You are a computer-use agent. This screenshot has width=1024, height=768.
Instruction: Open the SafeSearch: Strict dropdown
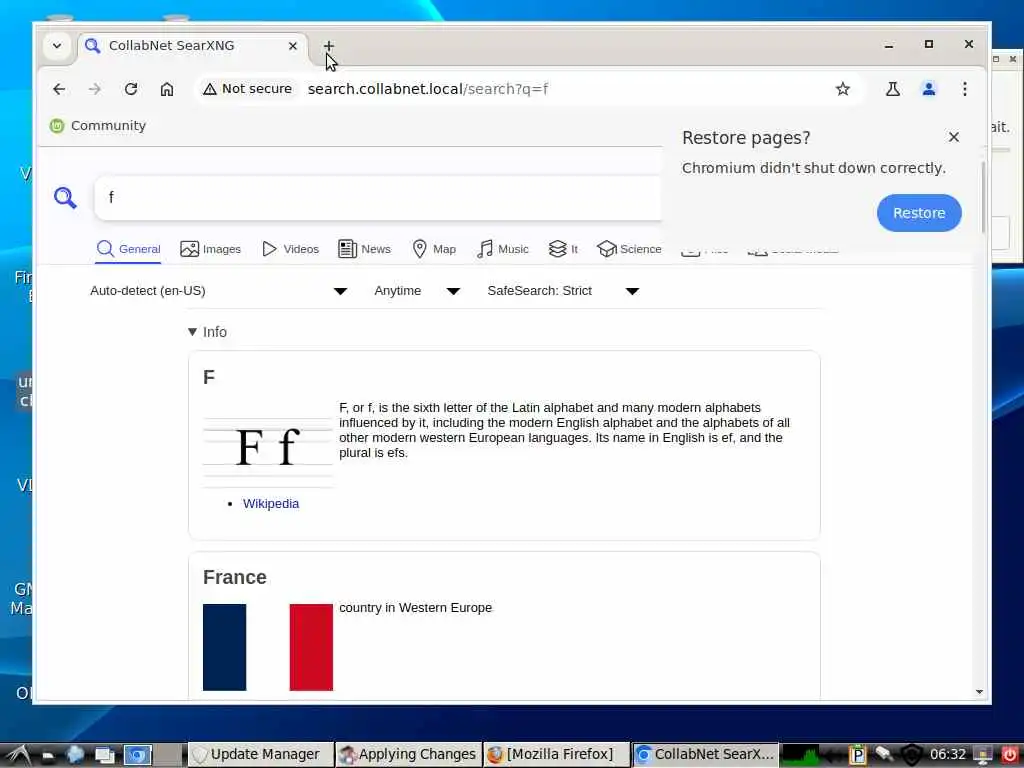(x=563, y=291)
